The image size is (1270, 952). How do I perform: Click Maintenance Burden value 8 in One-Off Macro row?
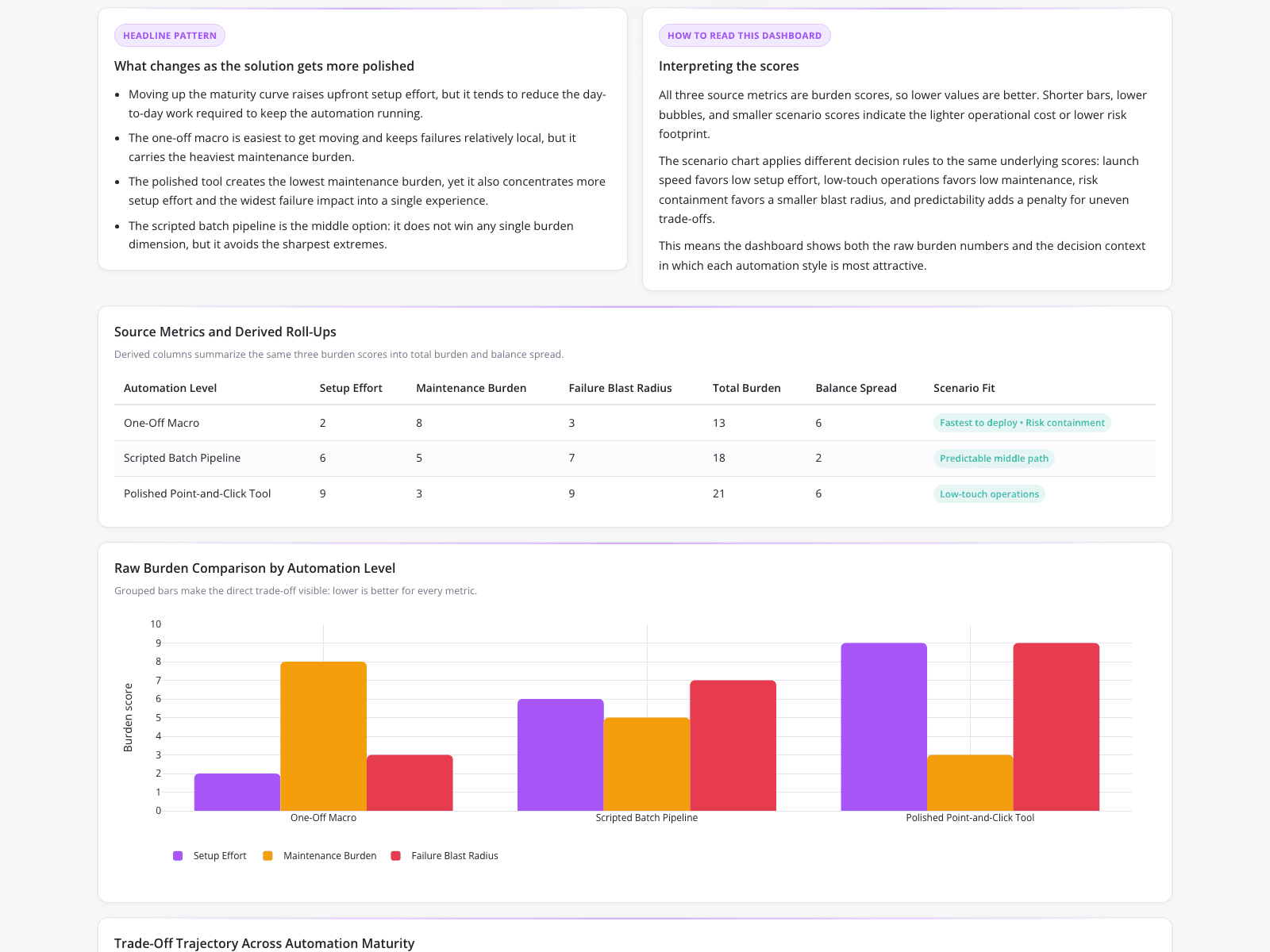coord(419,423)
